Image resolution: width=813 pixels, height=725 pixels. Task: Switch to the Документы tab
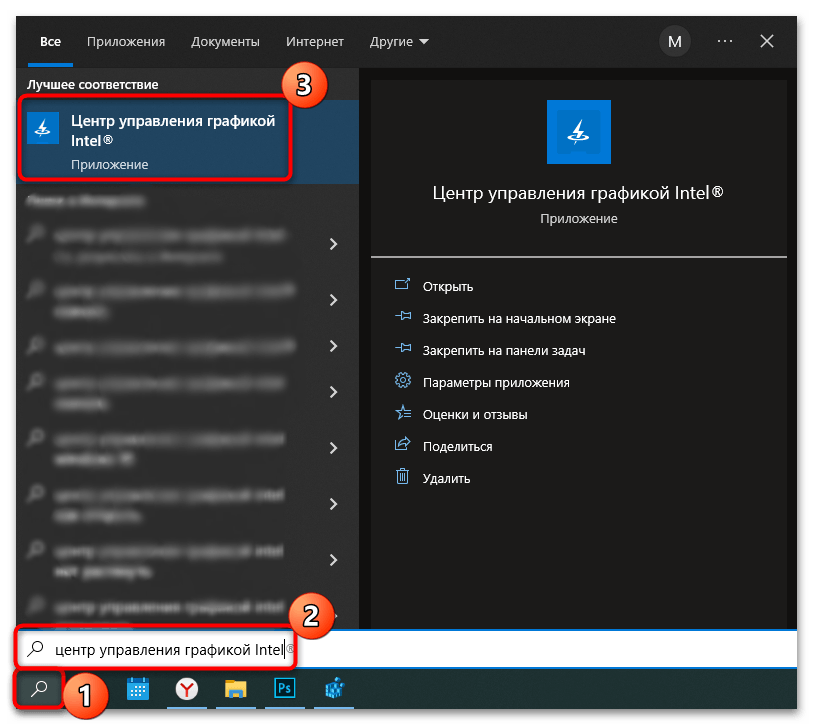(x=225, y=41)
